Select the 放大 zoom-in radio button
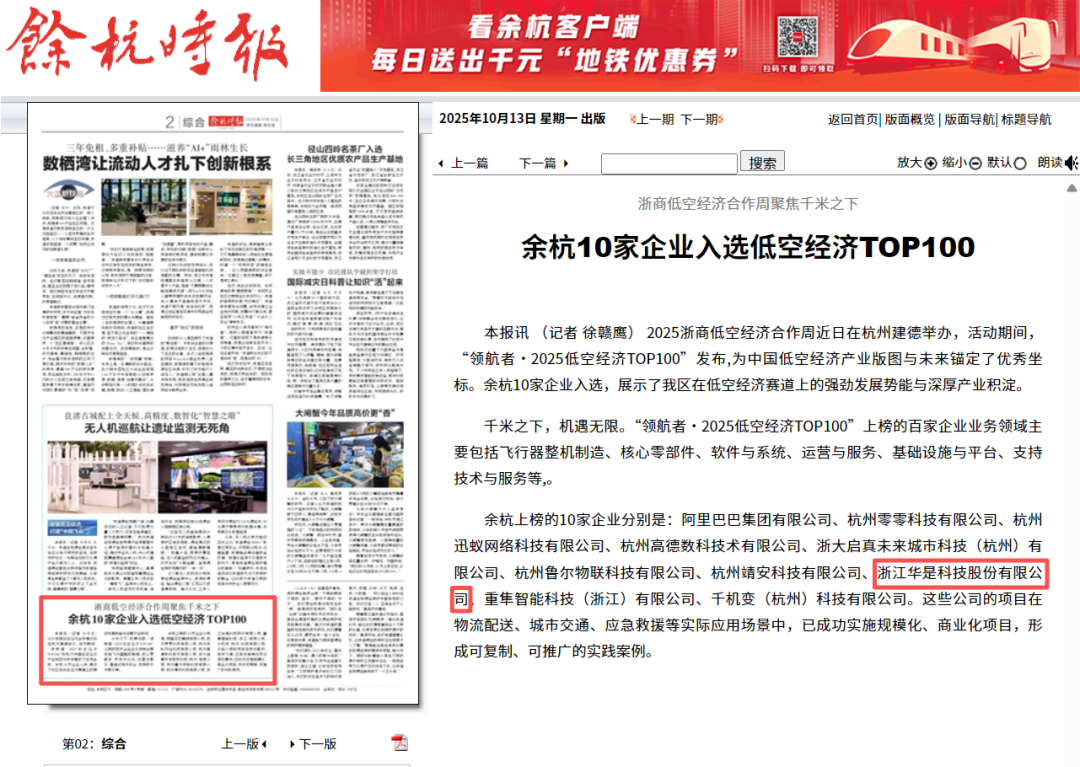Viewport: 1080px width, 767px height. (931, 163)
